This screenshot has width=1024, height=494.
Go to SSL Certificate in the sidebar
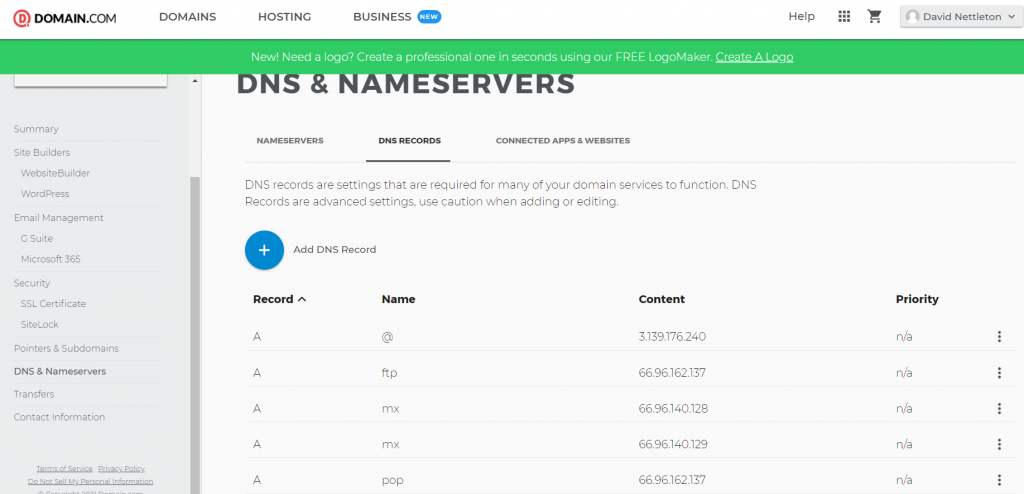(53, 304)
